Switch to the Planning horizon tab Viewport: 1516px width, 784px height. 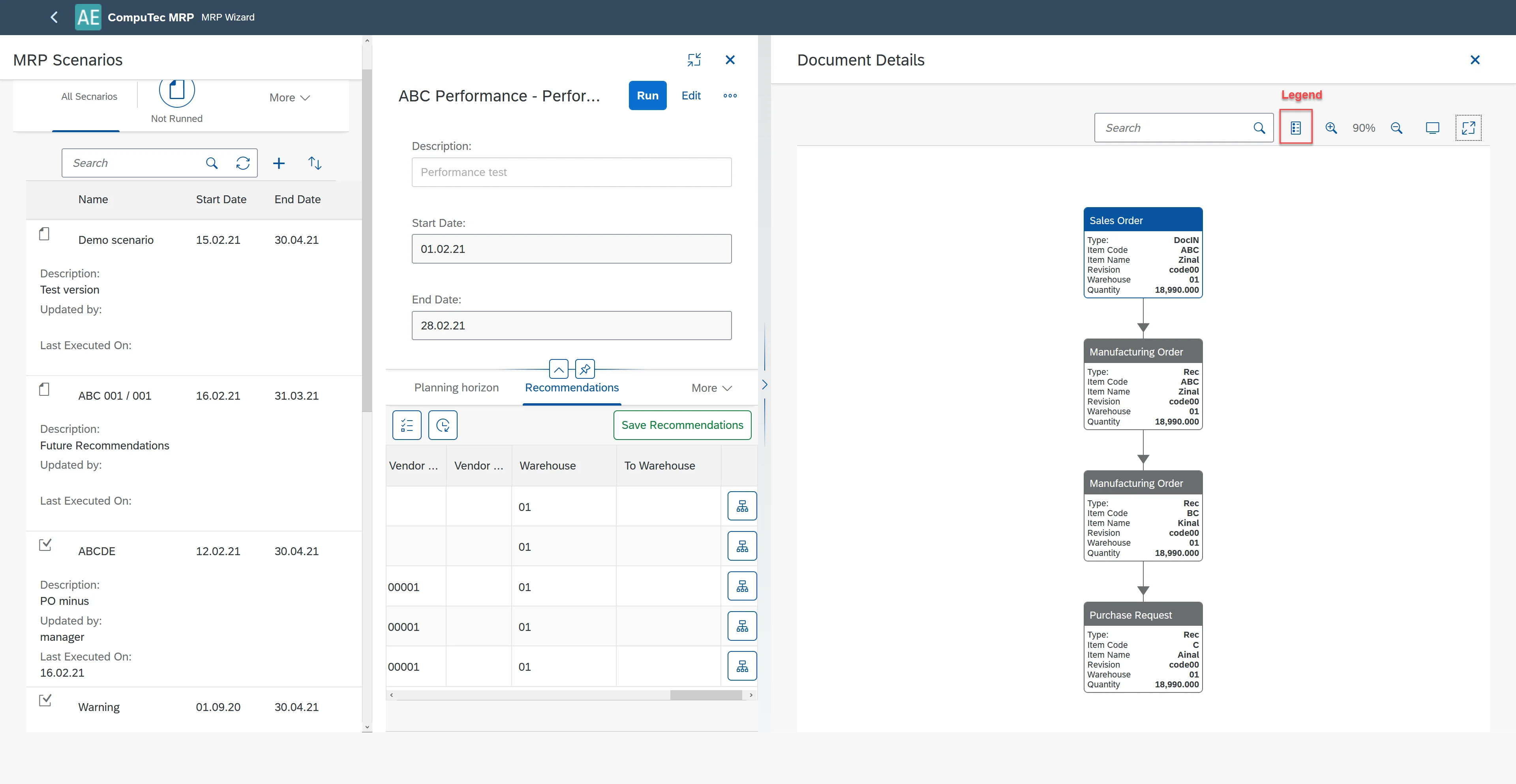456,387
